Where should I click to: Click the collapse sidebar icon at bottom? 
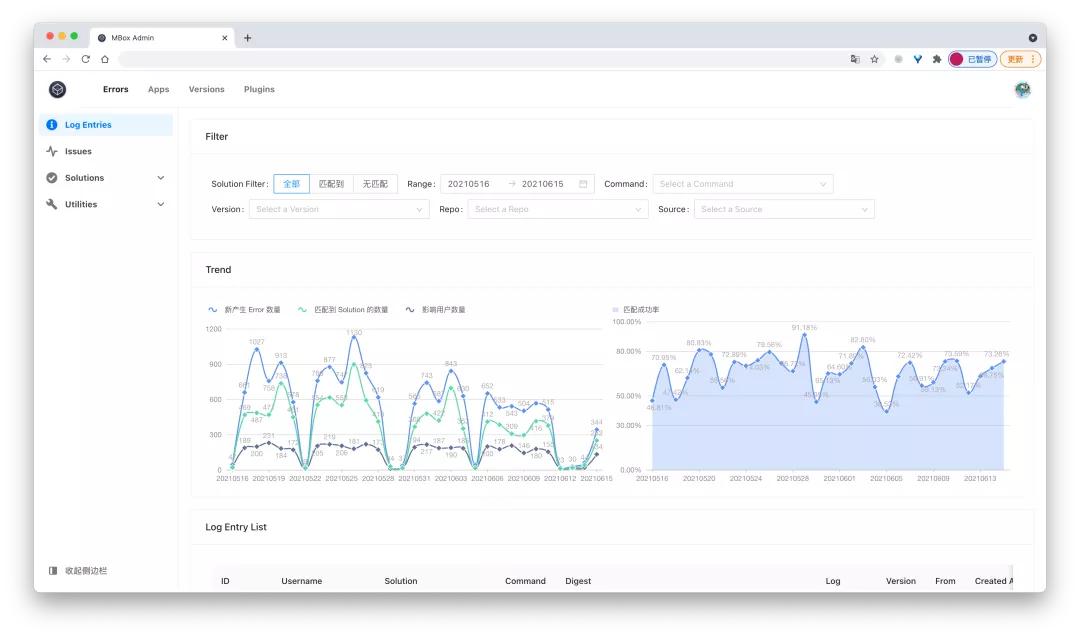click(x=53, y=571)
